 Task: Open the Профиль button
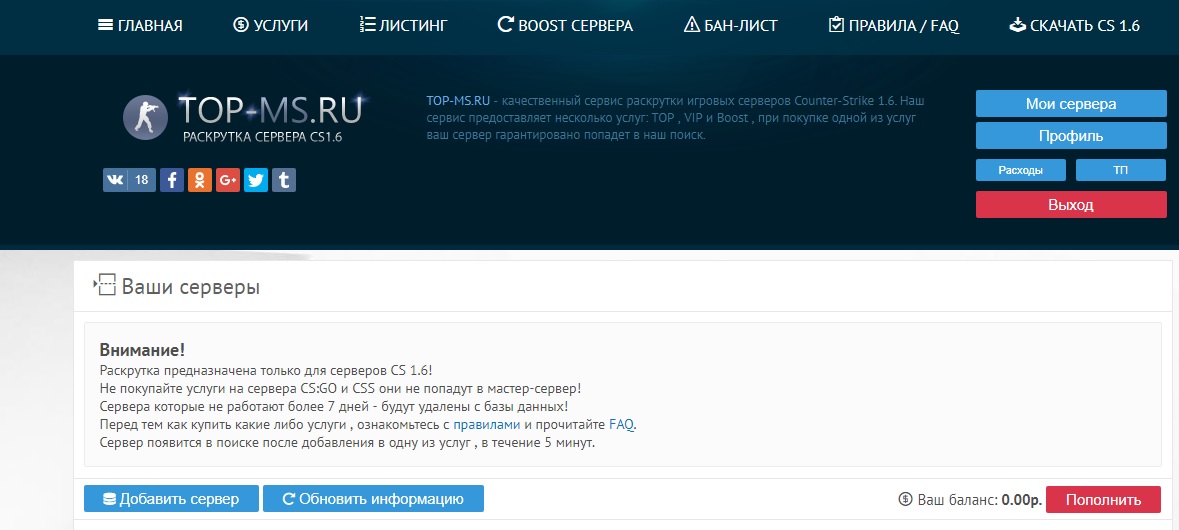(1071, 136)
